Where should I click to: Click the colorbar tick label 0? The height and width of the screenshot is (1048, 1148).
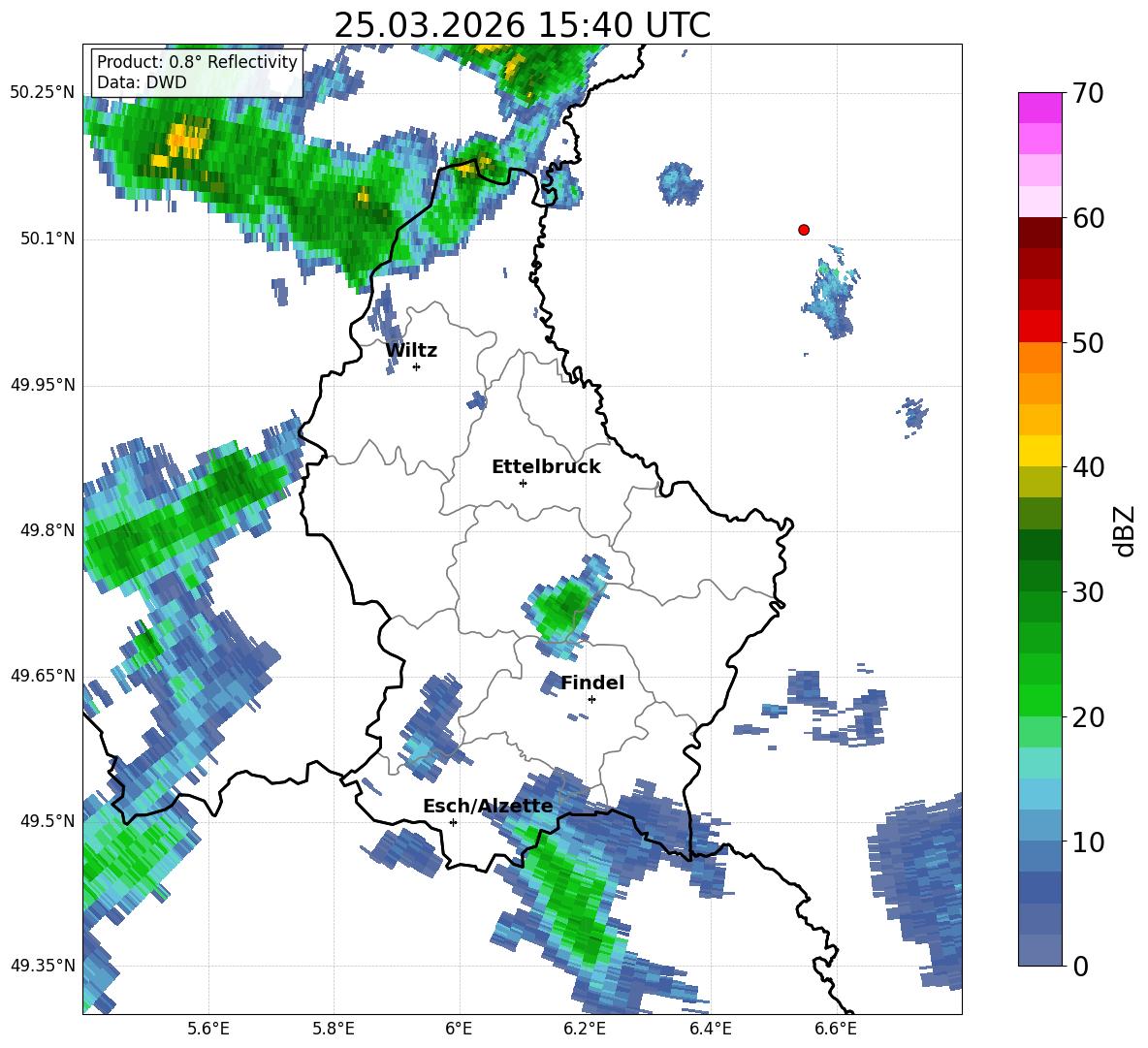pos(1080,966)
